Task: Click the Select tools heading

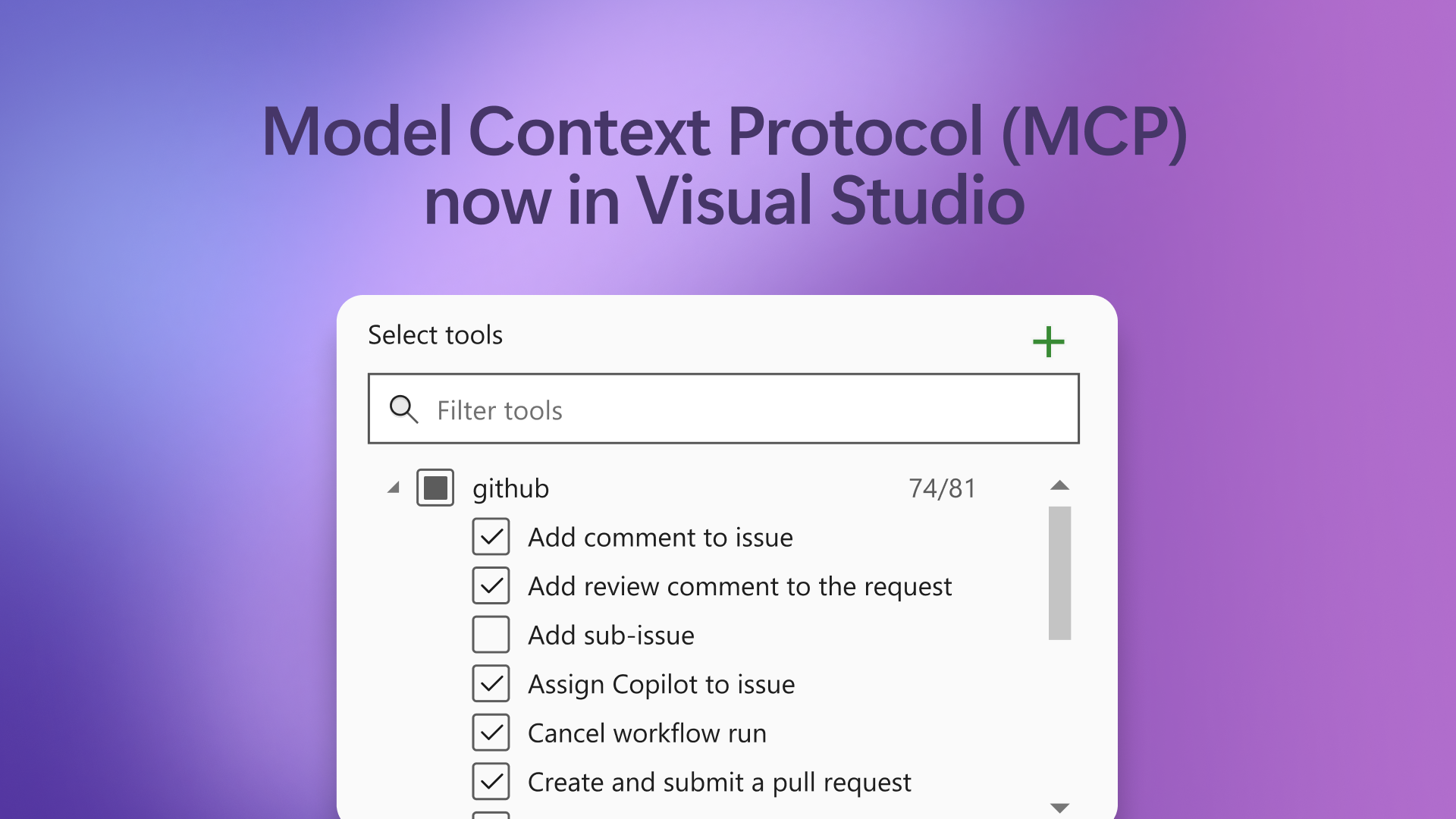Action: point(435,335)
